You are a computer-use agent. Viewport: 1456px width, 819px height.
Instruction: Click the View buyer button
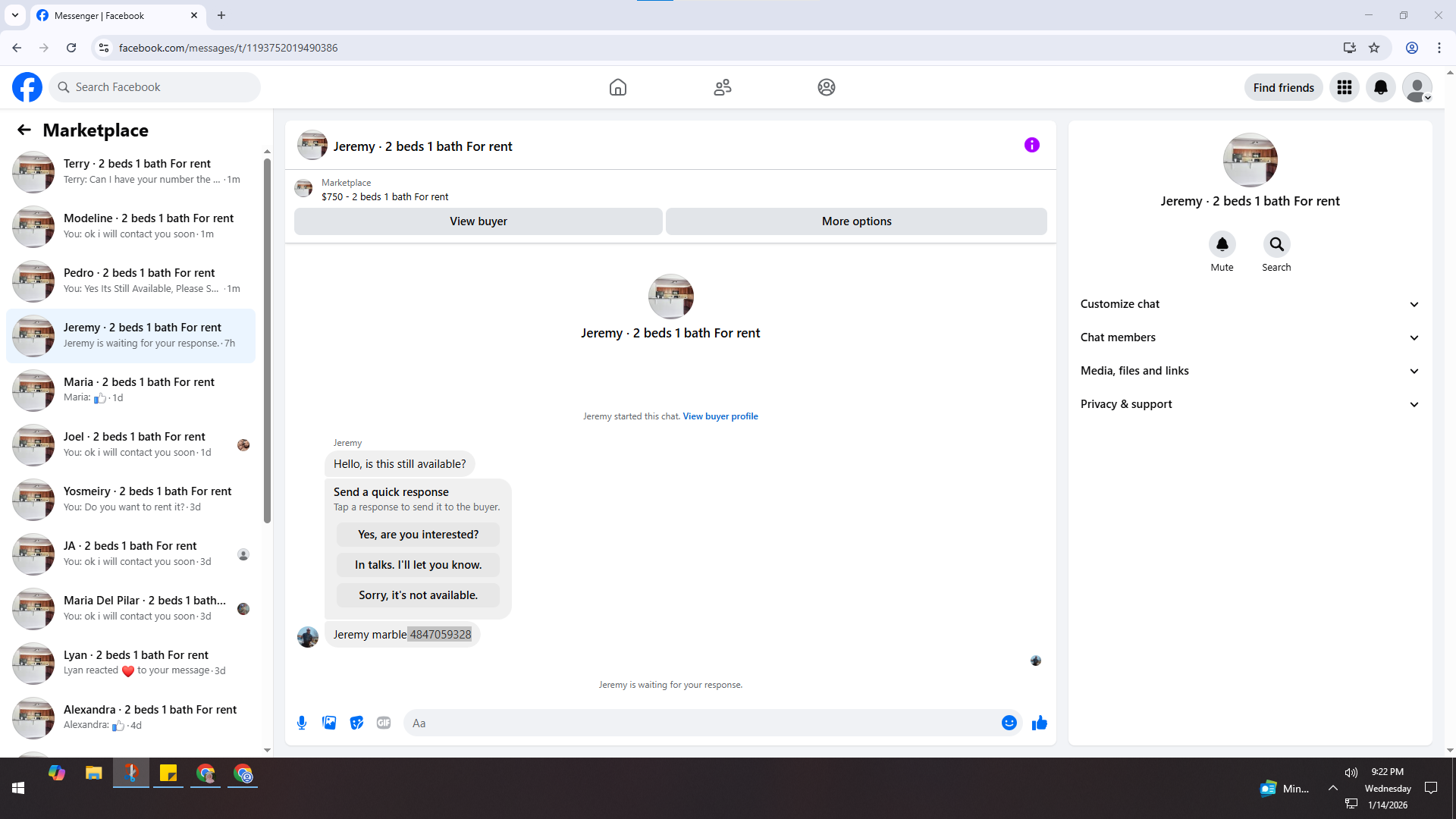click(478, 221)
